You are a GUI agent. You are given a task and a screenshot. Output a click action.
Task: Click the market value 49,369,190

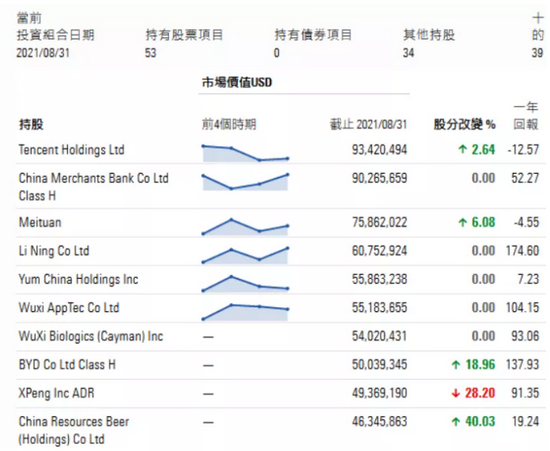pos(380,393)
